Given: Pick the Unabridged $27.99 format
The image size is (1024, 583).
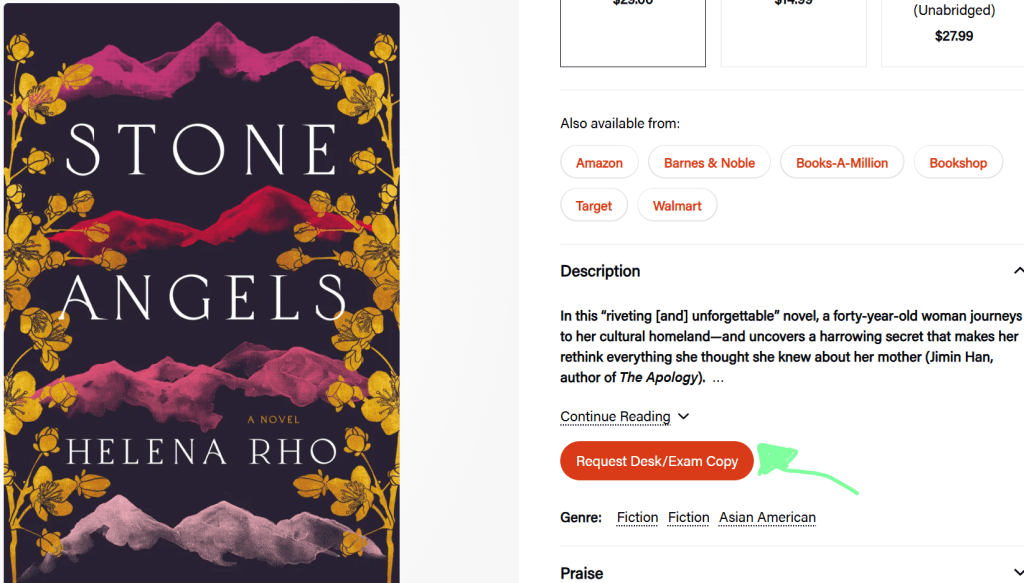Looking at the screenshot, I should click(x=953, y=32).
